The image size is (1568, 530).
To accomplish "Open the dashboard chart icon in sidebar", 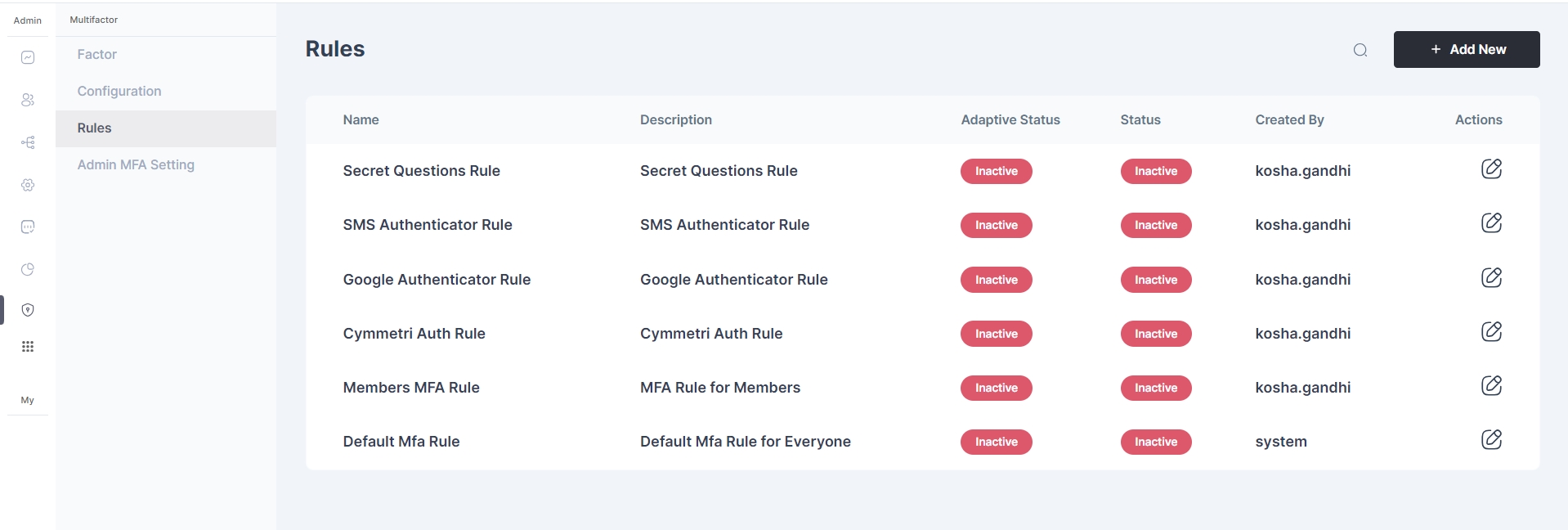I will pos(28,57).
